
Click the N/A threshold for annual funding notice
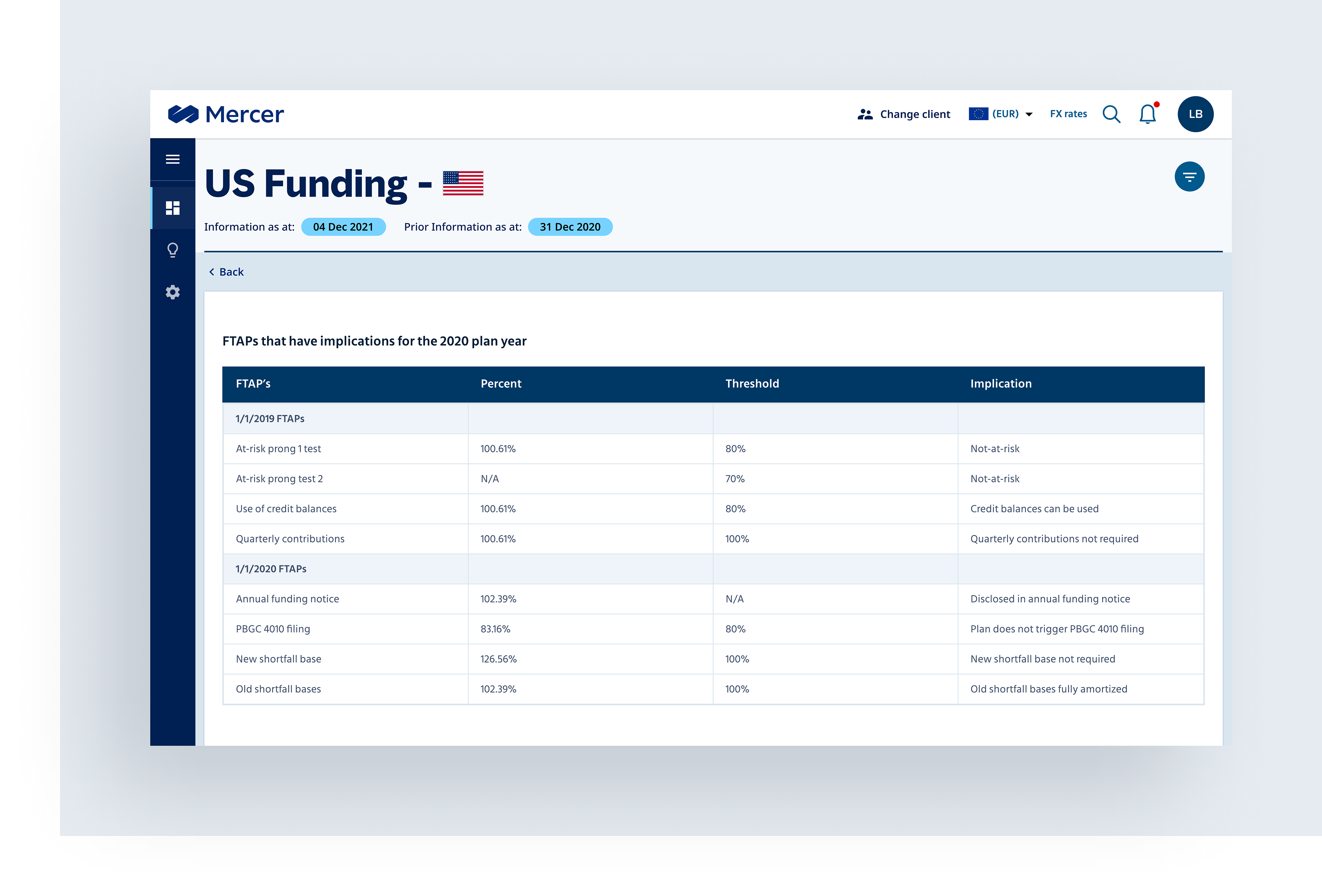click(x=734, y=599)
